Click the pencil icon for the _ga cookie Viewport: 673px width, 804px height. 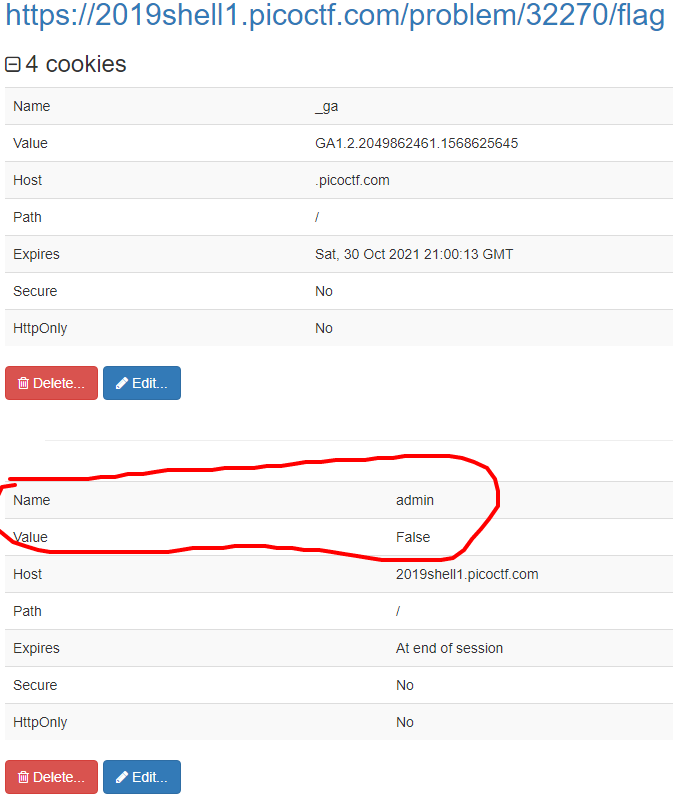pos(121,383)
